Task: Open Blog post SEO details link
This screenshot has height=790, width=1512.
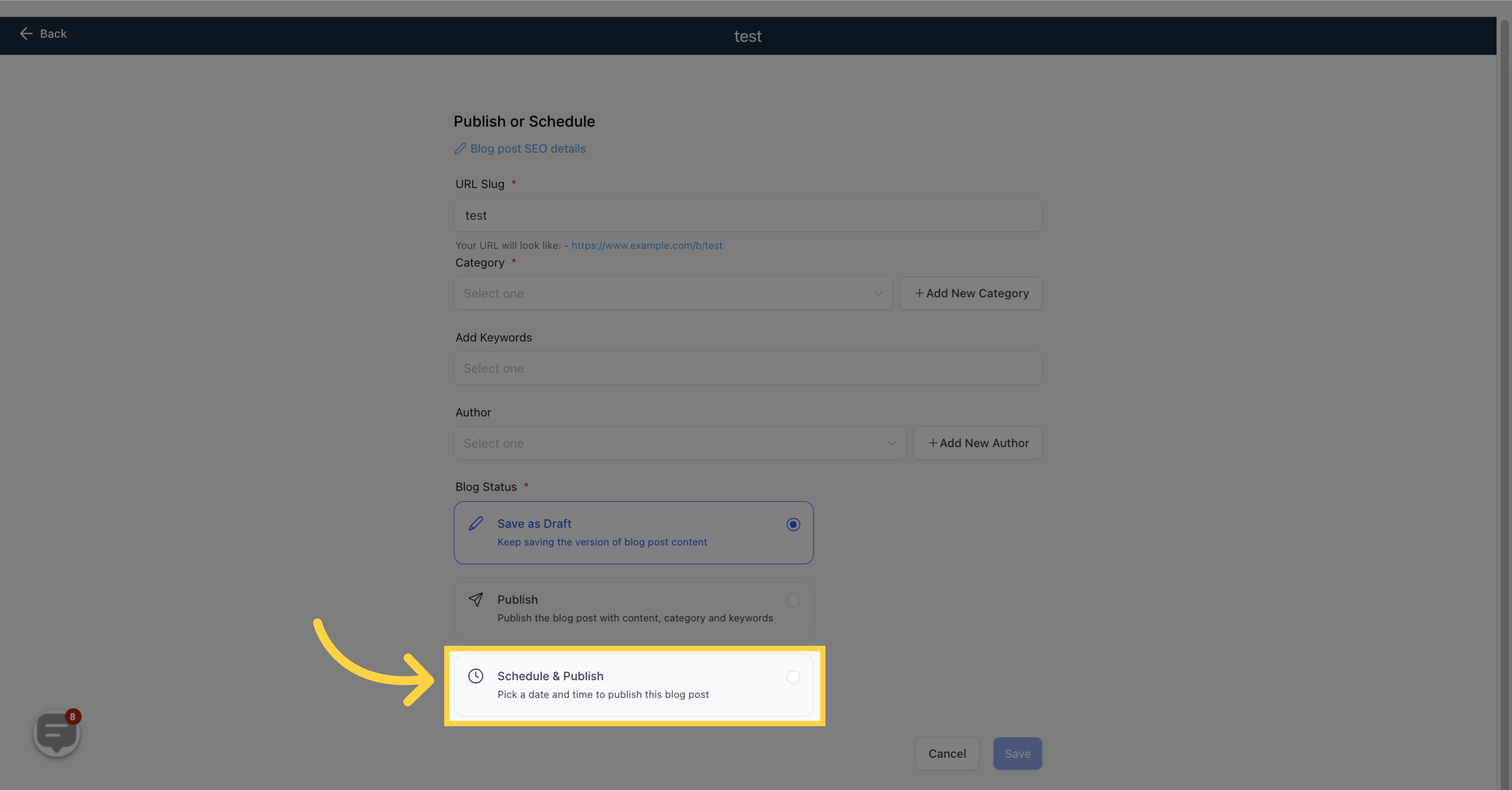Action: (520, 148)
